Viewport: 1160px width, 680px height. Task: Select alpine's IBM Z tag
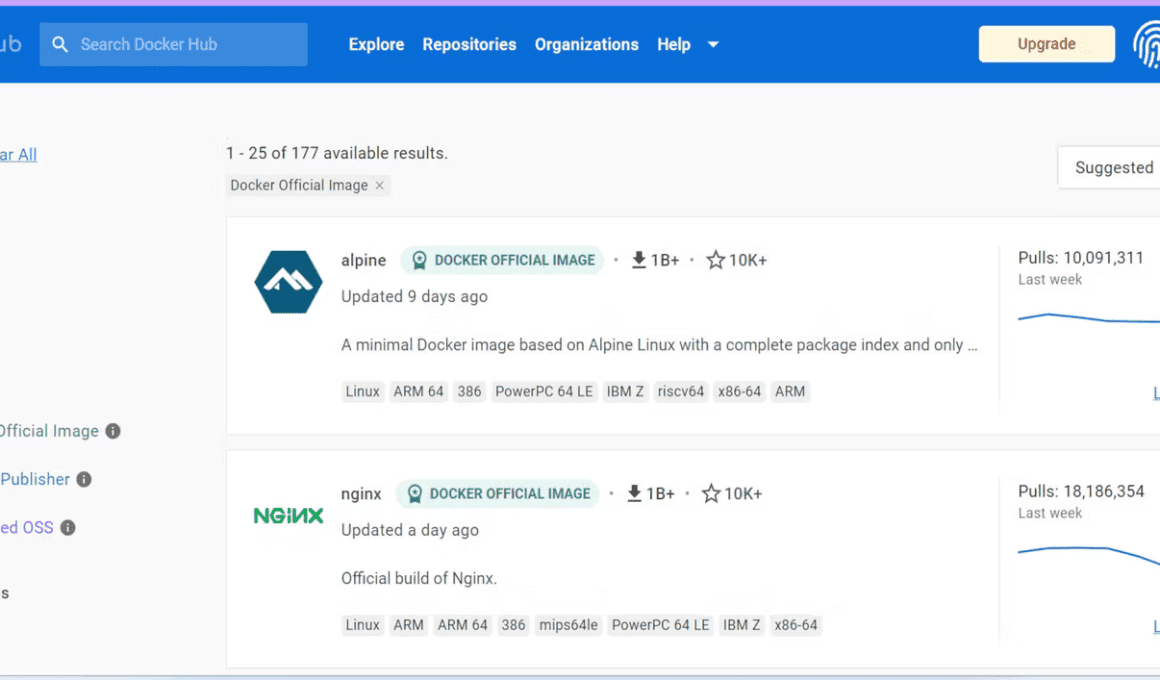pos(625,391)
